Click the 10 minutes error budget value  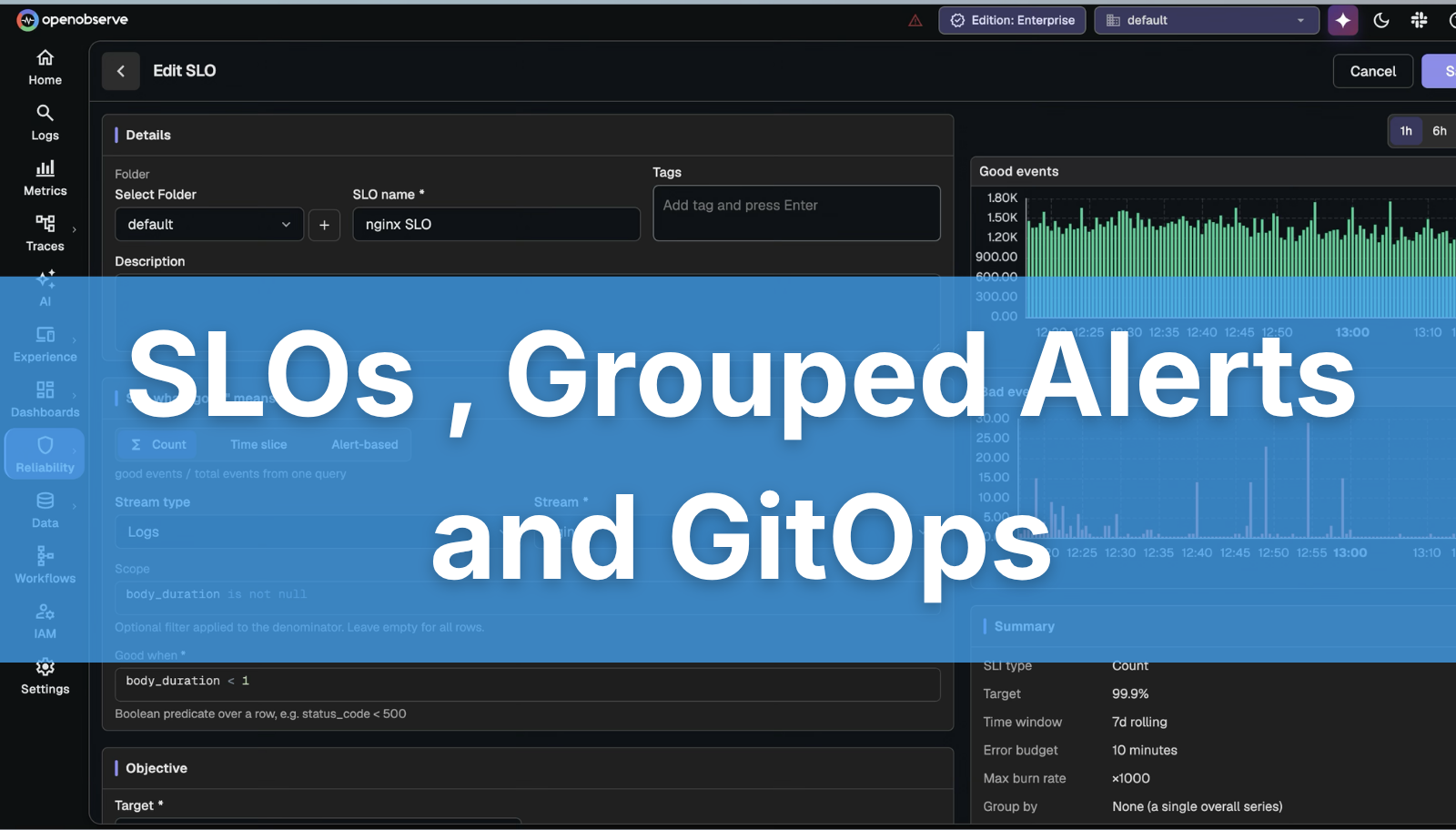(1145, 750)
